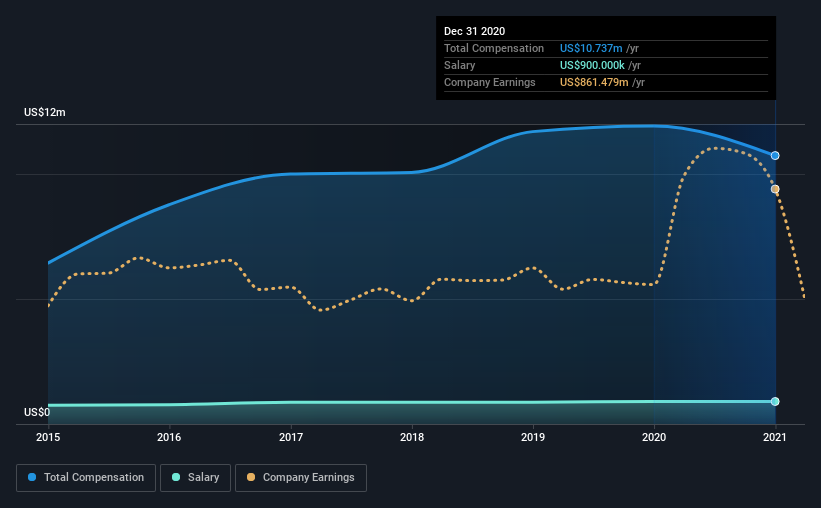This screenshot has height=508, width=821.
Task: Click the US$0 y-axis label
Action: click(x=37, y=412)
